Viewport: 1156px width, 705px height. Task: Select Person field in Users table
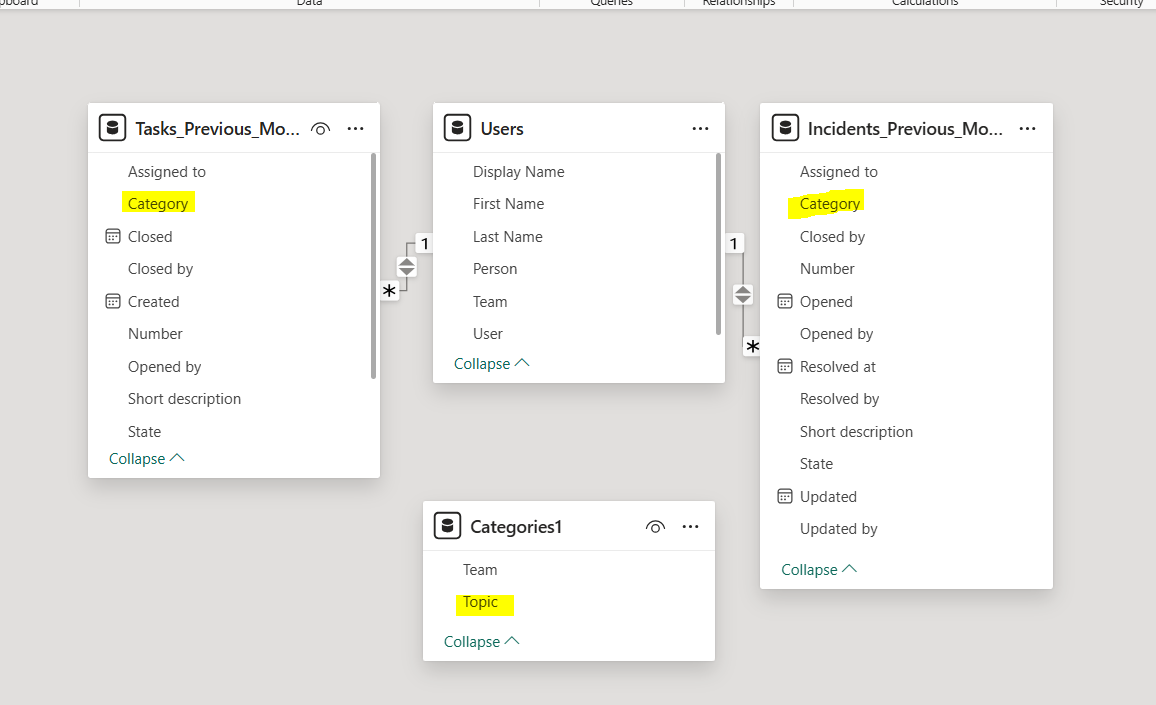coord(495,268)
